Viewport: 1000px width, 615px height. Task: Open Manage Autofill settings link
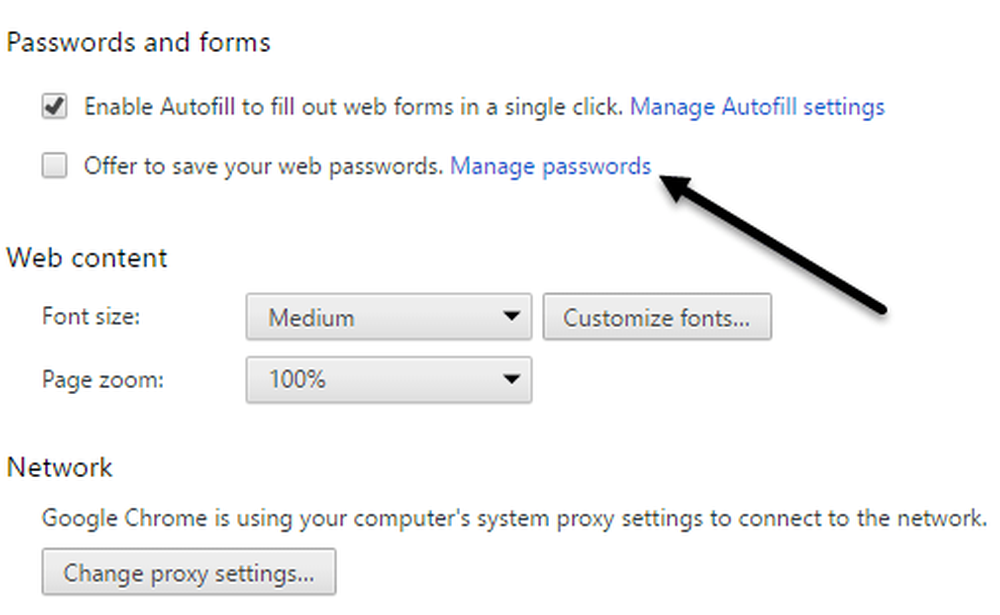pos(757,107)
